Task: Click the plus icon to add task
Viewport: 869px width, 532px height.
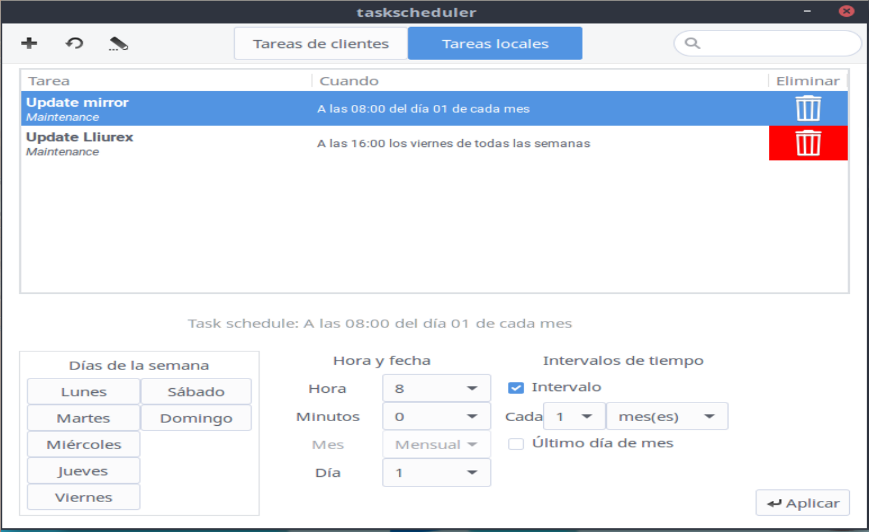Action: point(29,43)
